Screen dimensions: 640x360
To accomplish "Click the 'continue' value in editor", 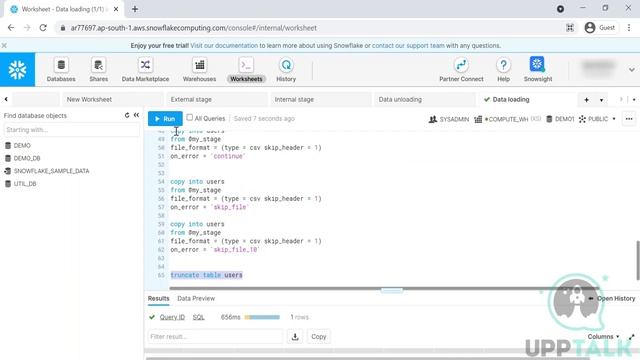I will point(228,156).
